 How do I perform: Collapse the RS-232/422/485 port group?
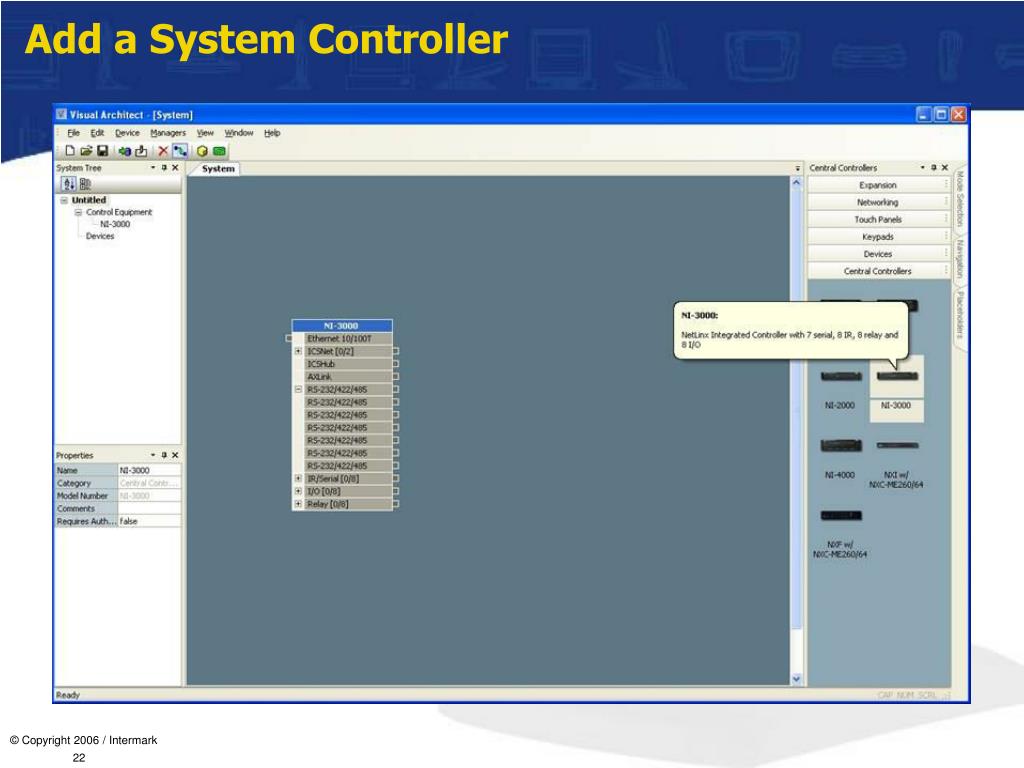pyautogui.click(x=298, y=389)
